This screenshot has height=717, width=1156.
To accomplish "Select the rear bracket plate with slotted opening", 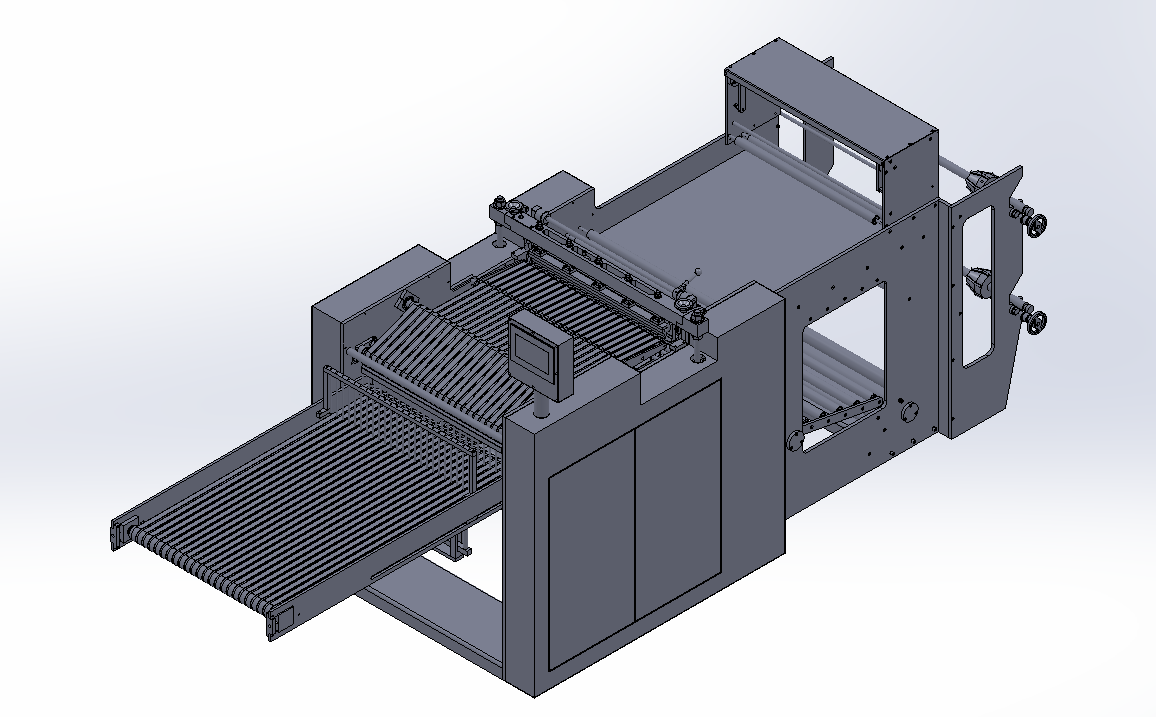I will tap(986, 302).
